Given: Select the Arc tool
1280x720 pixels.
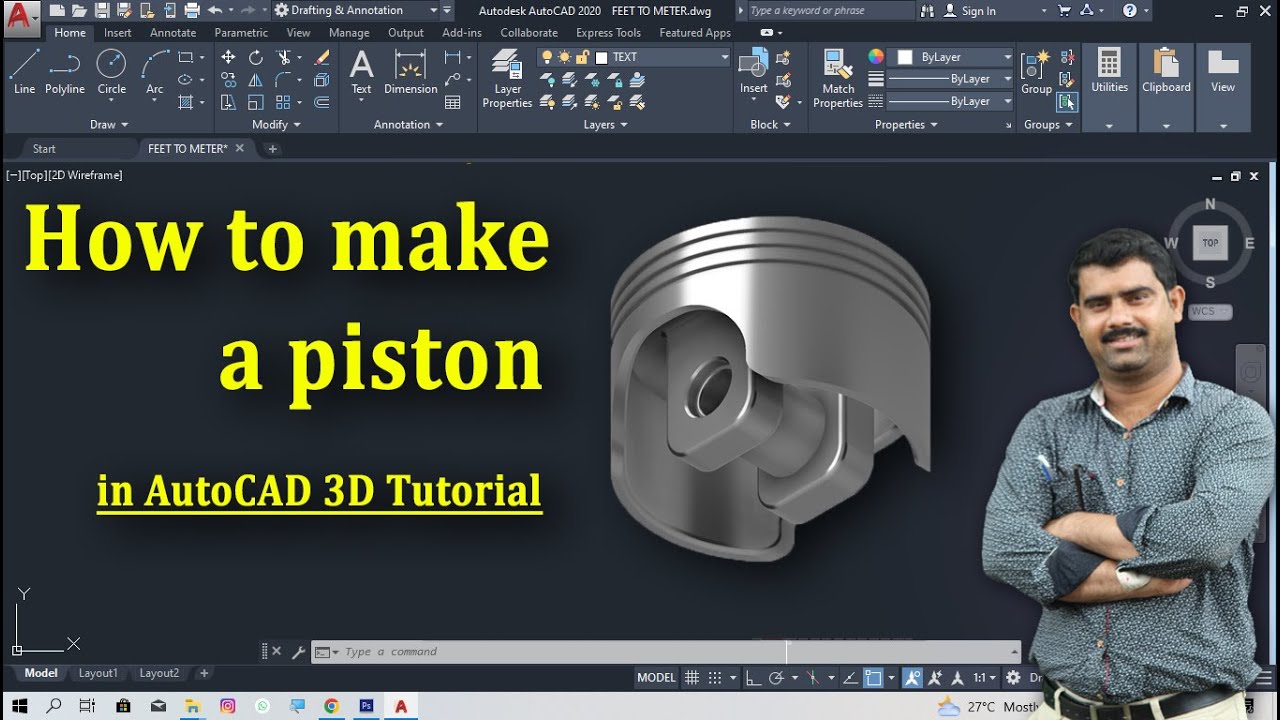Looking at the screenshot, I should pyautogui.click(x=155, y=72).
